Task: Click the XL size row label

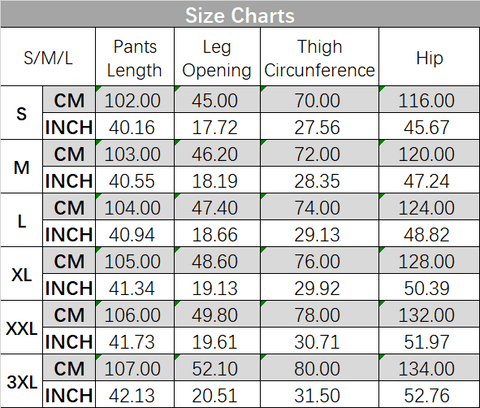Action: [x=22, y=274]
